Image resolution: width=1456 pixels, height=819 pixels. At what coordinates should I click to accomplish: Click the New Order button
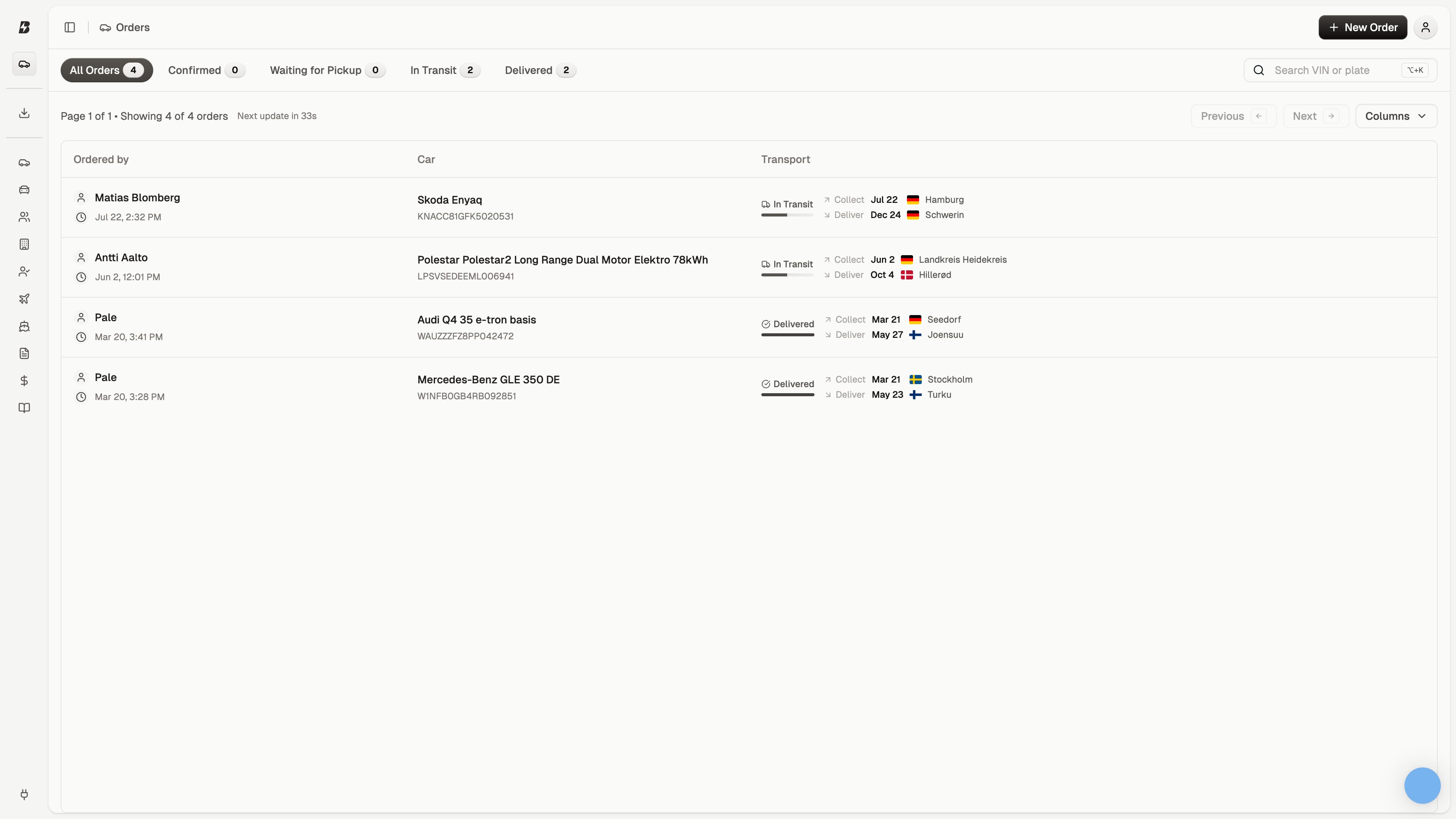(x=1362, y=27)
